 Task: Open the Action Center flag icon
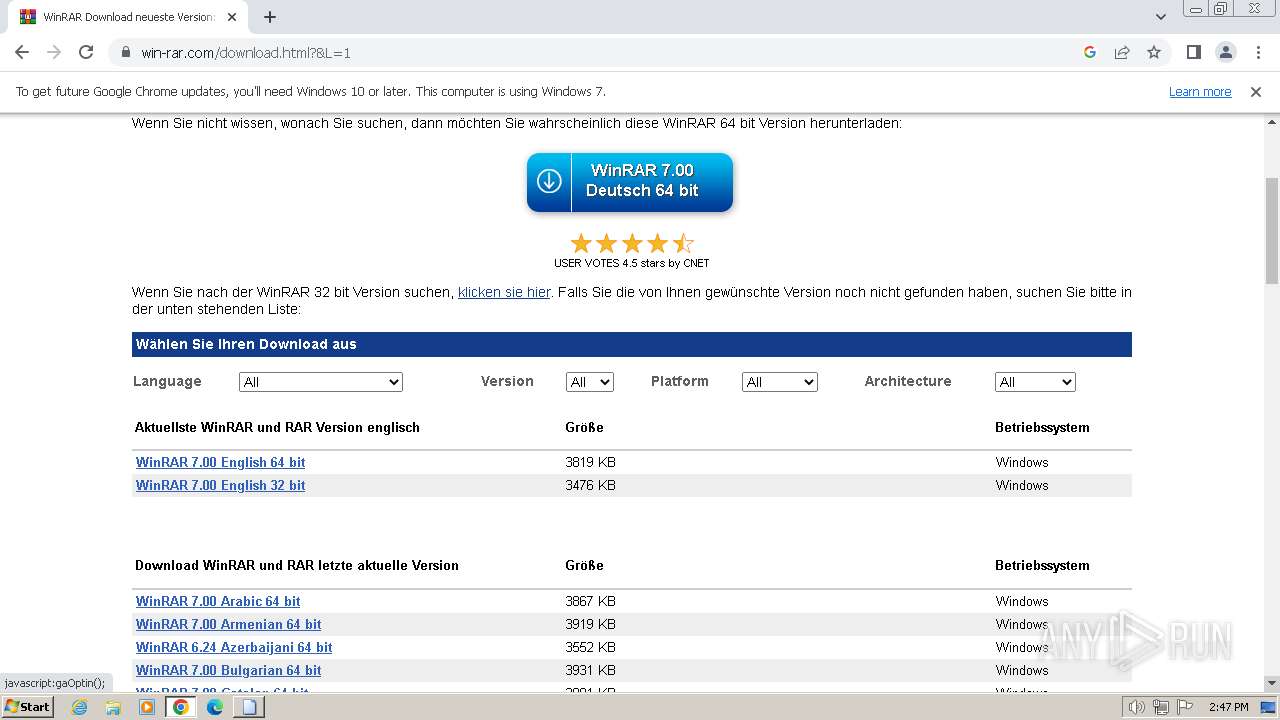(x=1184, y=707)
